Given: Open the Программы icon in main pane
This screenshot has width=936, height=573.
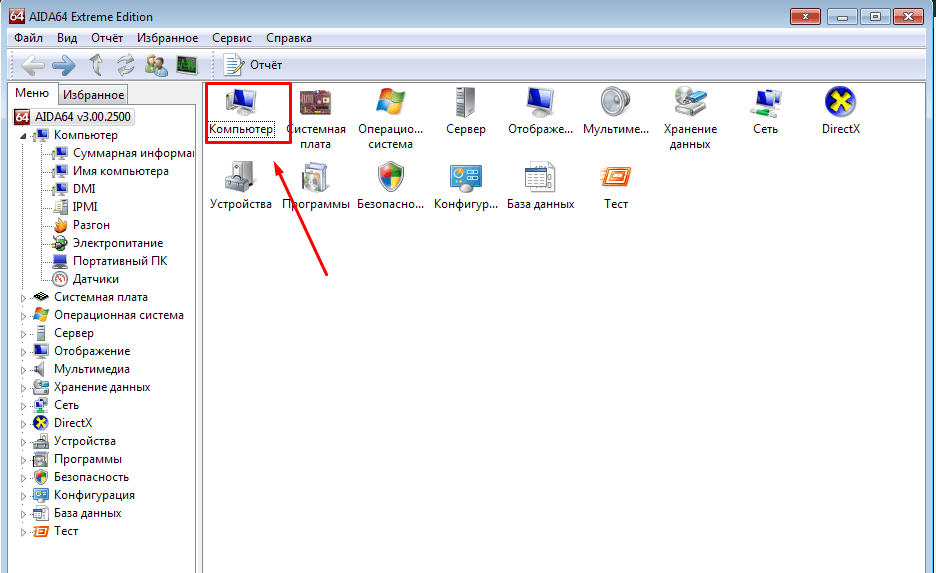Looking at the screenshot, I should coord(315,186).
